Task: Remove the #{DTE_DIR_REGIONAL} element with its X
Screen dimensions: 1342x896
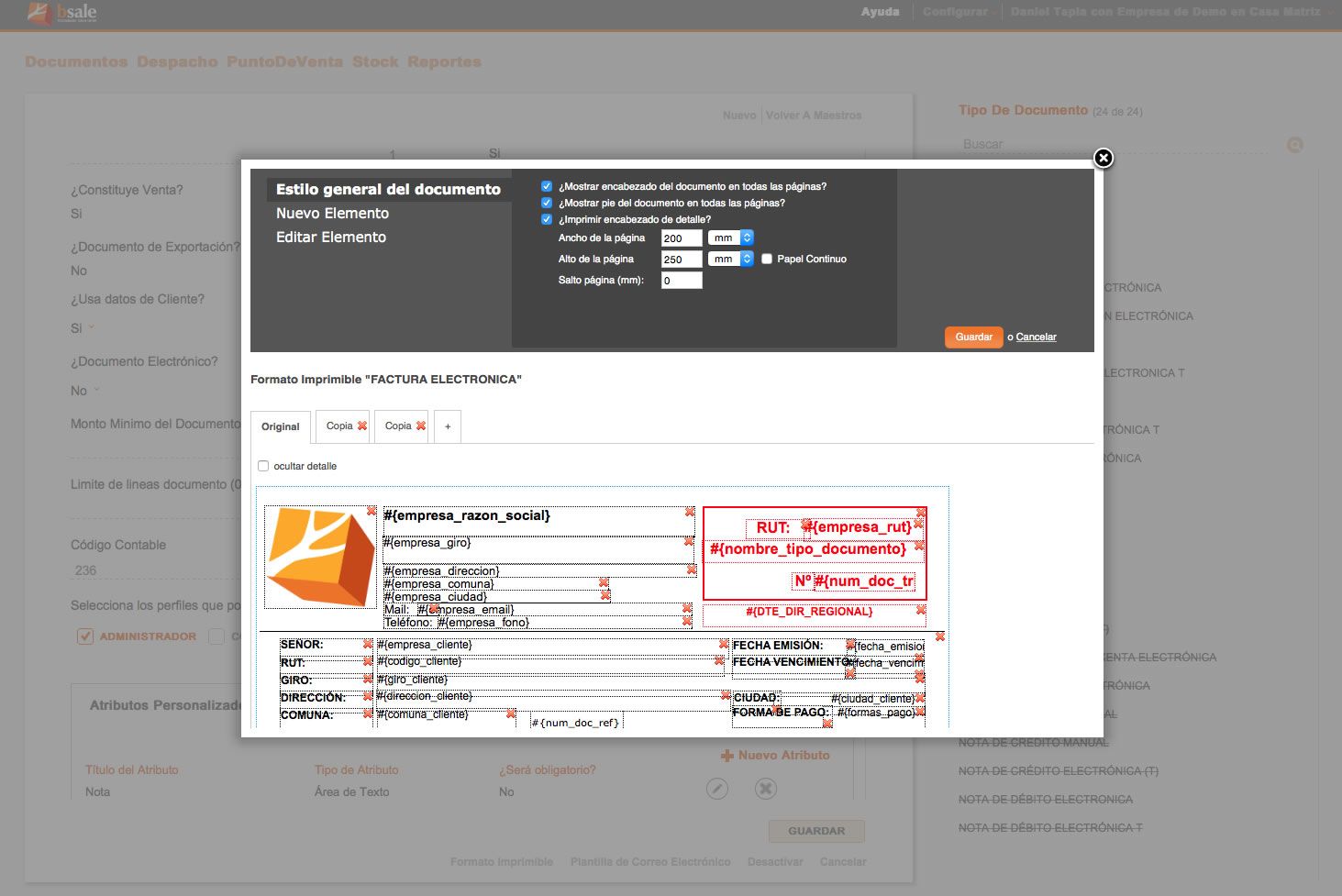Action: coord(921,610)
